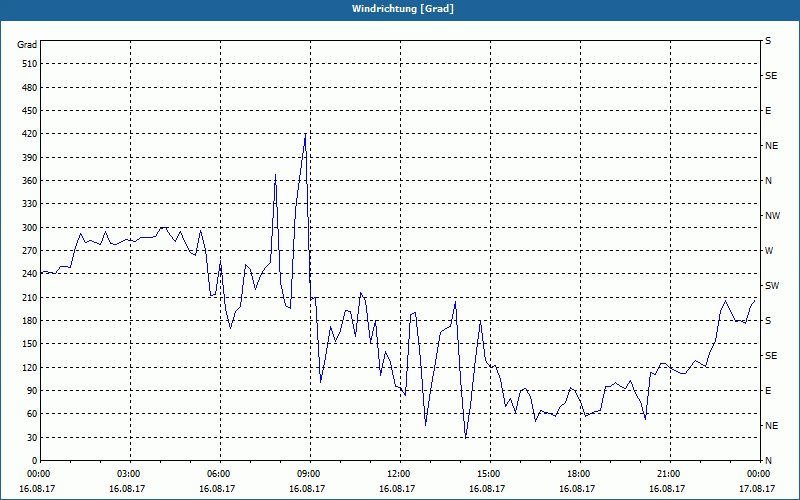Click the "Windrichtung [Grad]" chart title
The width and height of the screenshot is (800, 500).
(x=403, y=9)
